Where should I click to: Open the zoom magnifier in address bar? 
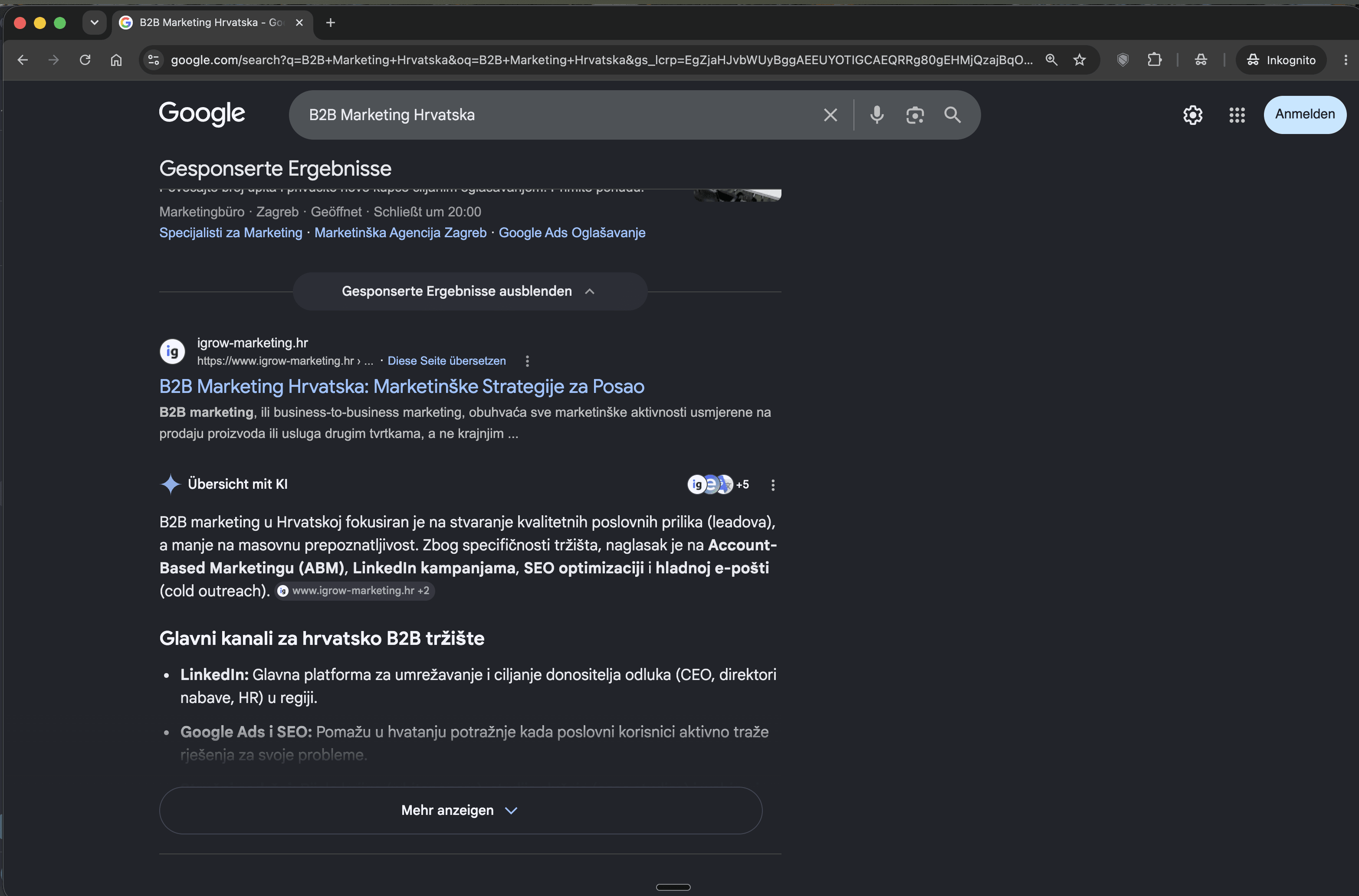pyautogui.click(x=1051, y=60)
